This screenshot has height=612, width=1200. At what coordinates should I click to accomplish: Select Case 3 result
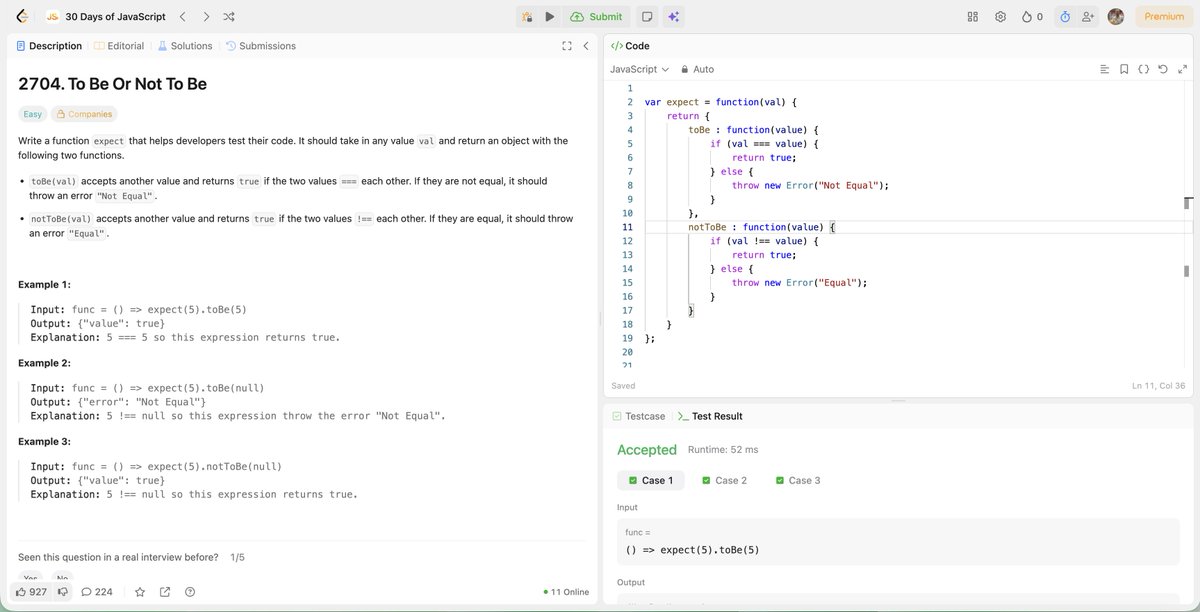798,480
